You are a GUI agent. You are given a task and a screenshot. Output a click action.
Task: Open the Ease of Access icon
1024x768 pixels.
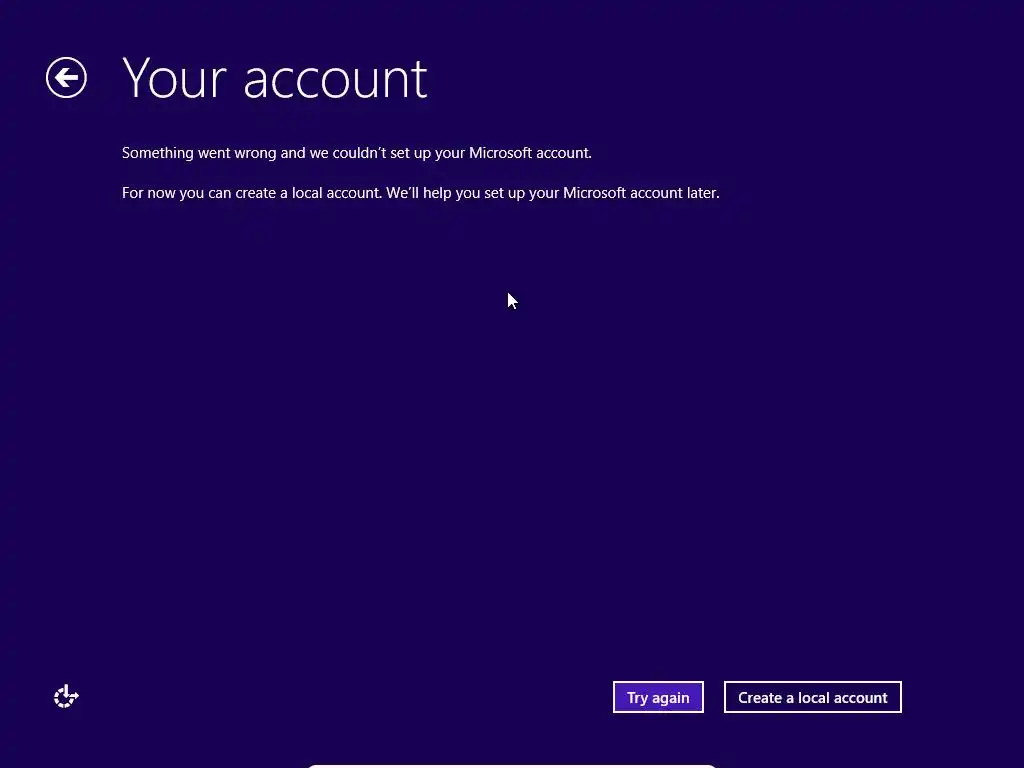[66, 697]
